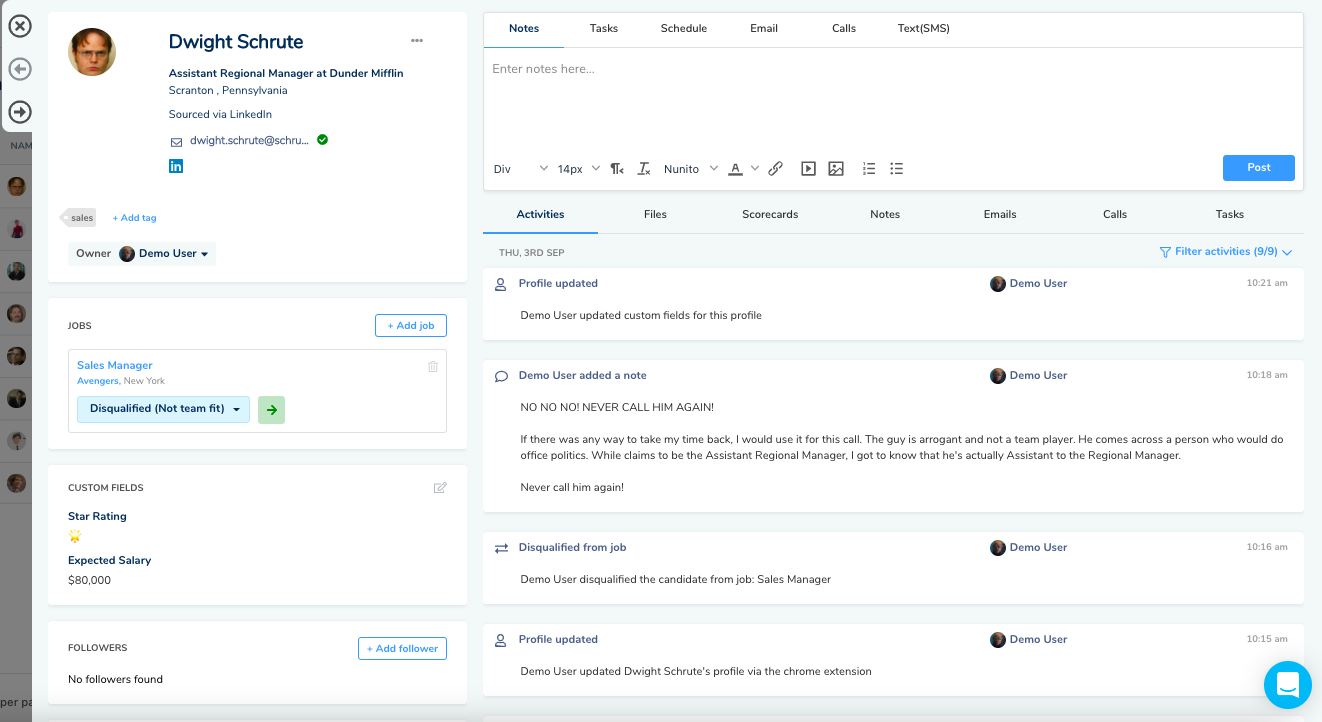Navigate to the next candidate profile
Screen dimensions: 1322x722
[x=19, y=112]
